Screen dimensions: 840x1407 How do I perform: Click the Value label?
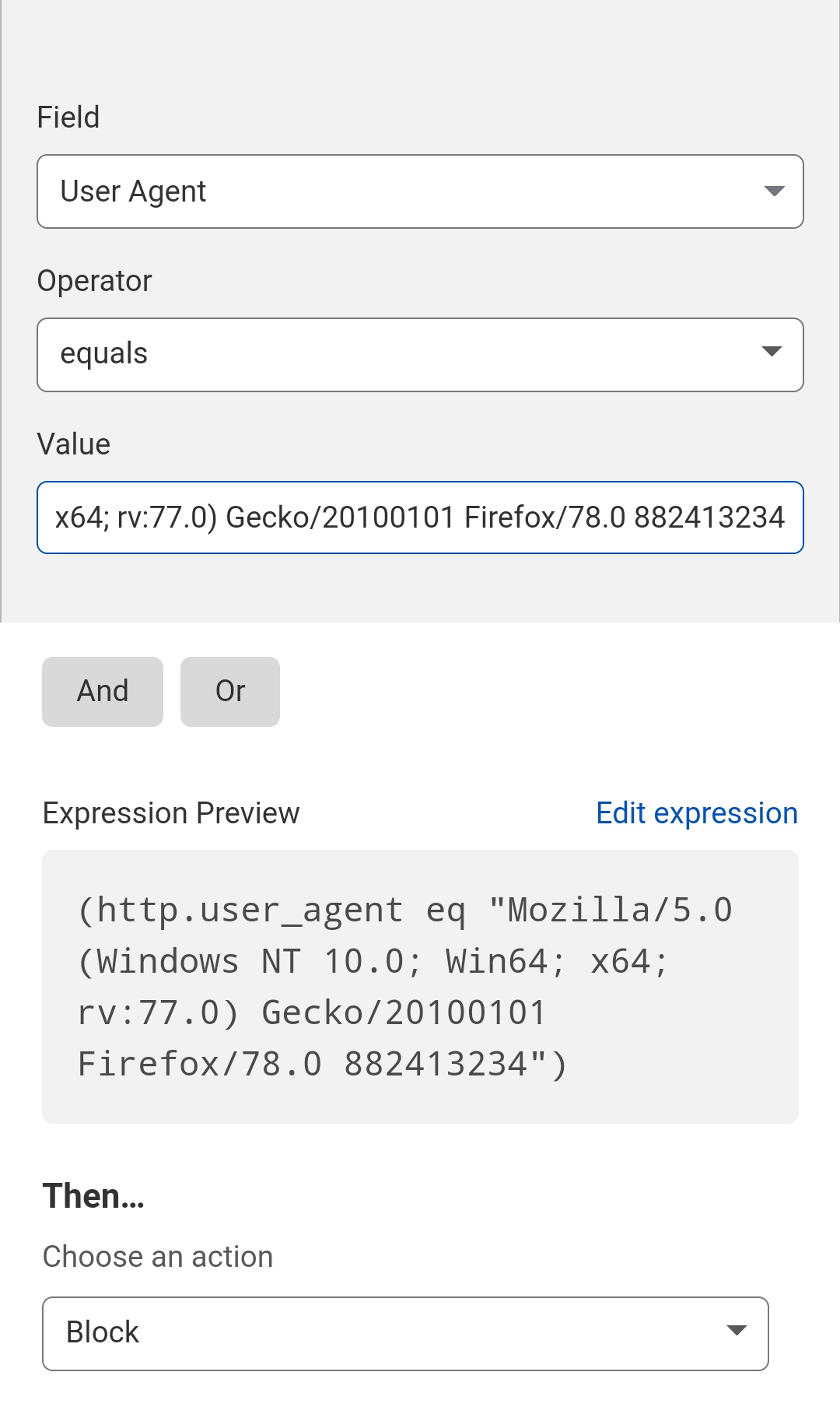click(x=74, y=444)
